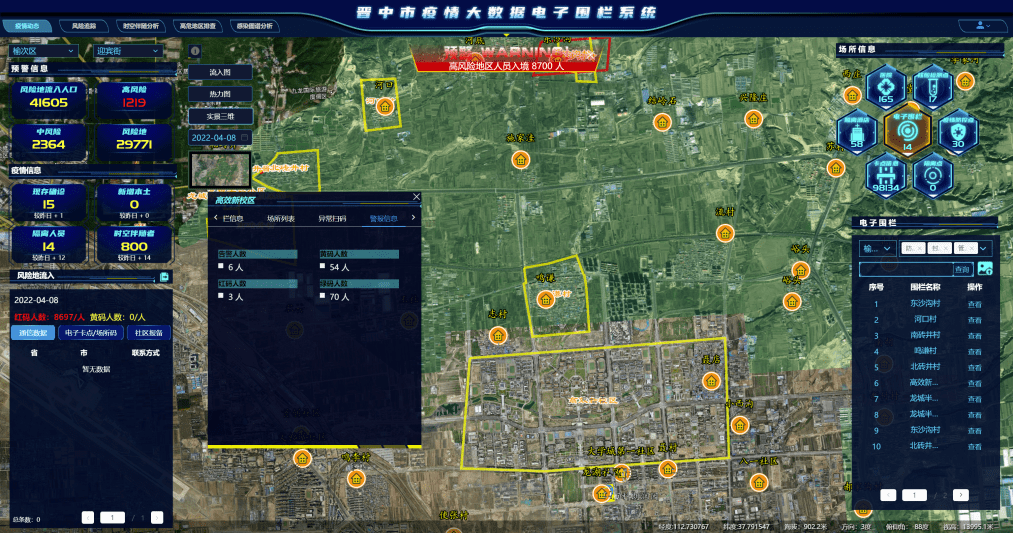Click the satellite map thumbnail preview
This screenshot has height=533, width=1013.
pos(219,169)
